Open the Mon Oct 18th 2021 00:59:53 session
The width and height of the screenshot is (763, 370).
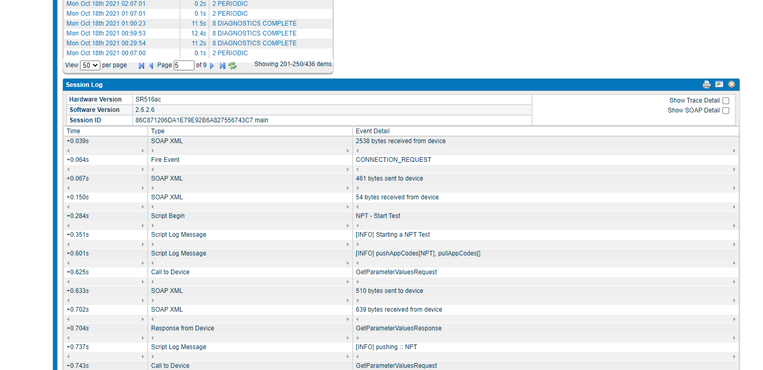tap(106, 33)
